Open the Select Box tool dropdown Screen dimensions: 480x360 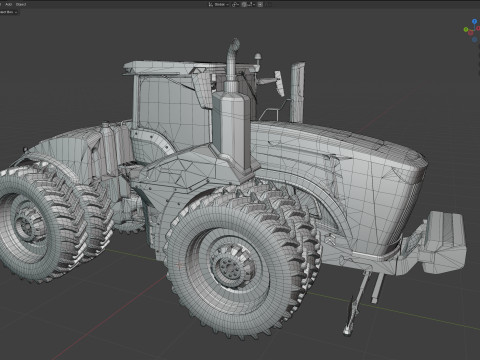pyautogui.click(x=8, y=12)
